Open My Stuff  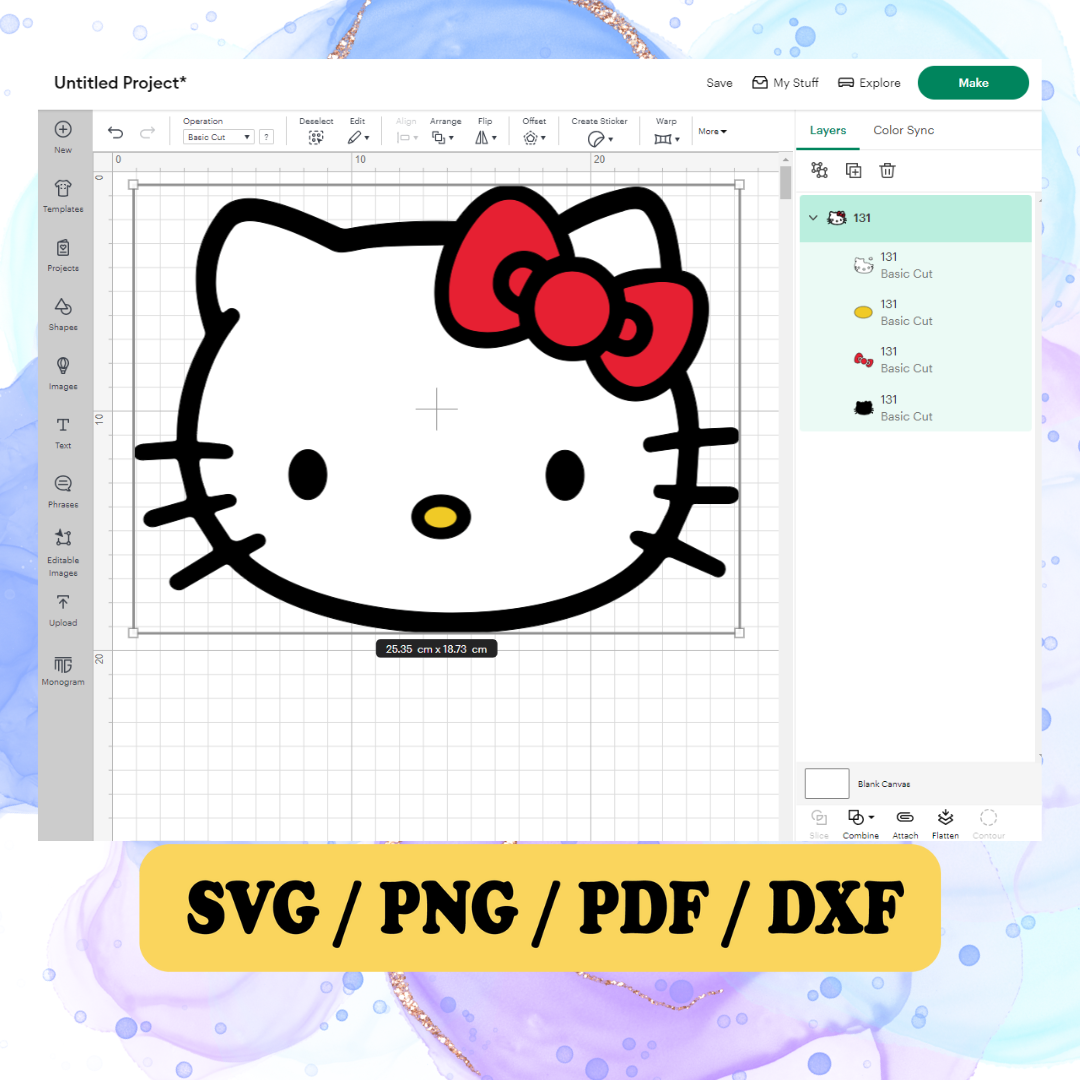point(785,83)
